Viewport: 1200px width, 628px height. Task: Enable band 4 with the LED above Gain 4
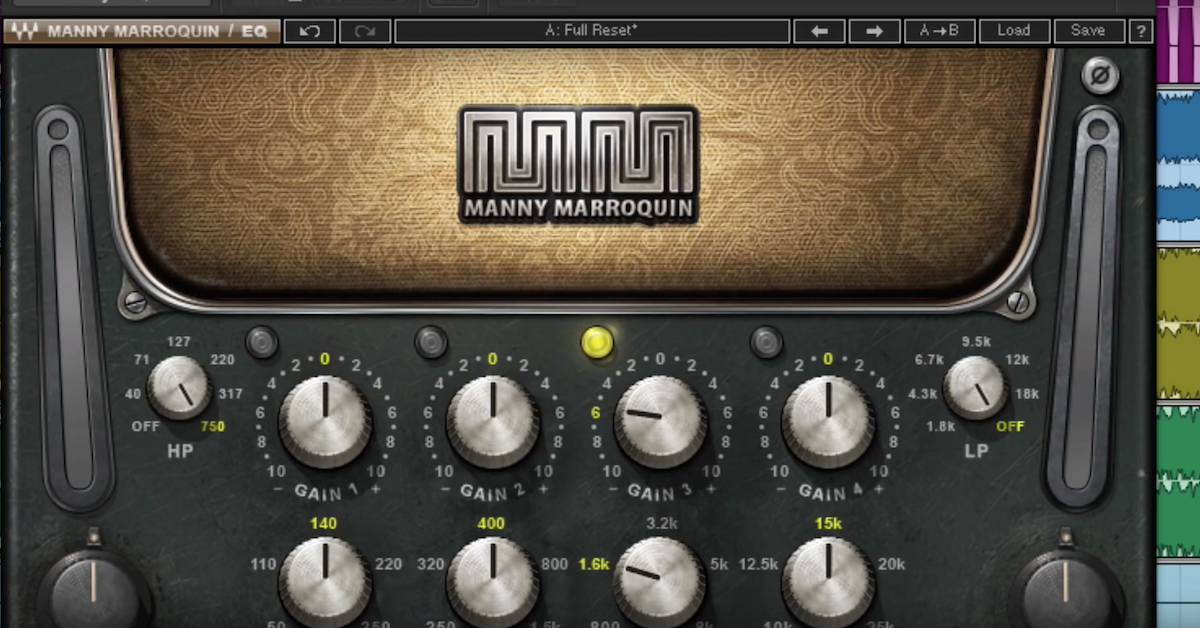click(x=766, y=343)
